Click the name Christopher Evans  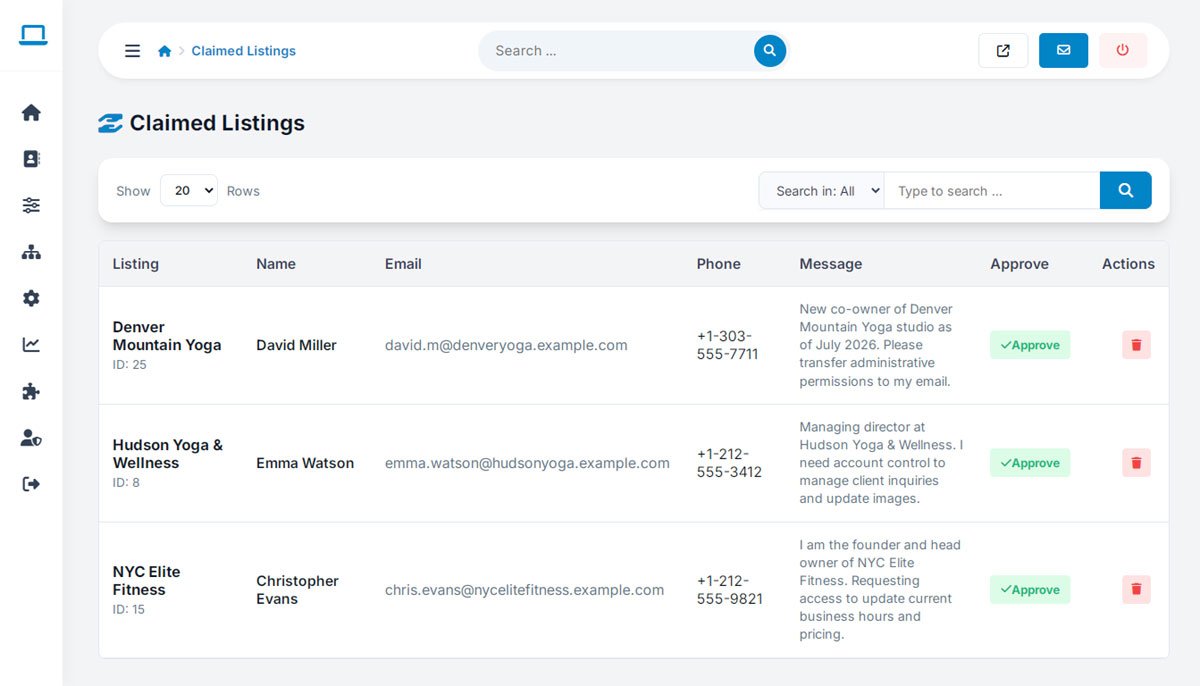297,590
